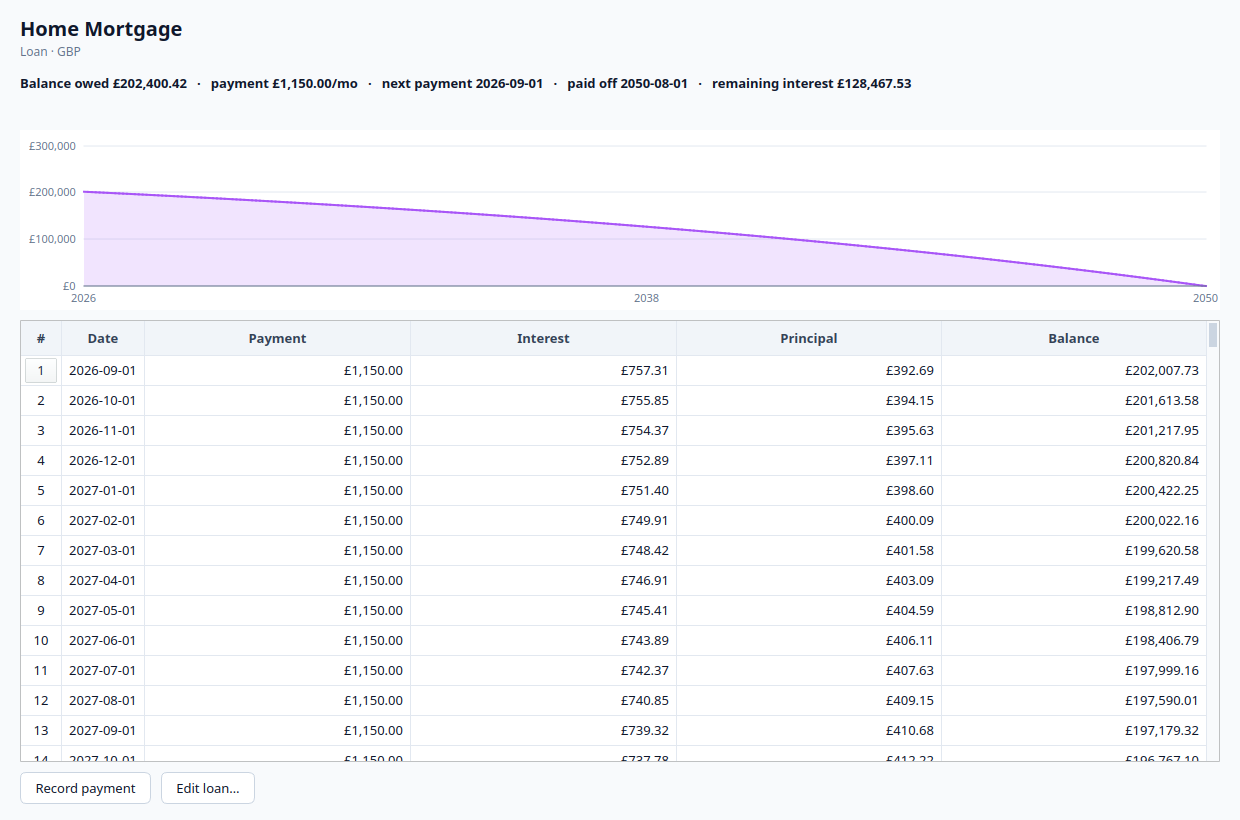Click balance value £200,820.84
Screen dimensions: 1240x820
[x=1162, y=461]
